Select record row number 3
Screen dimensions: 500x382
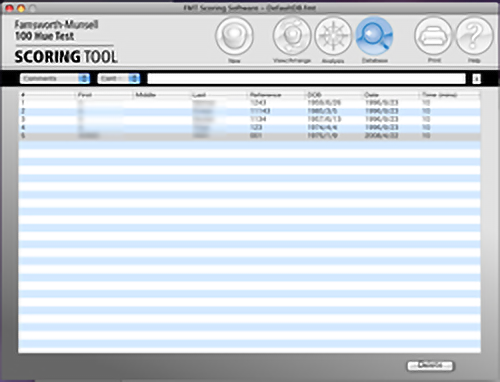(249, 119)
